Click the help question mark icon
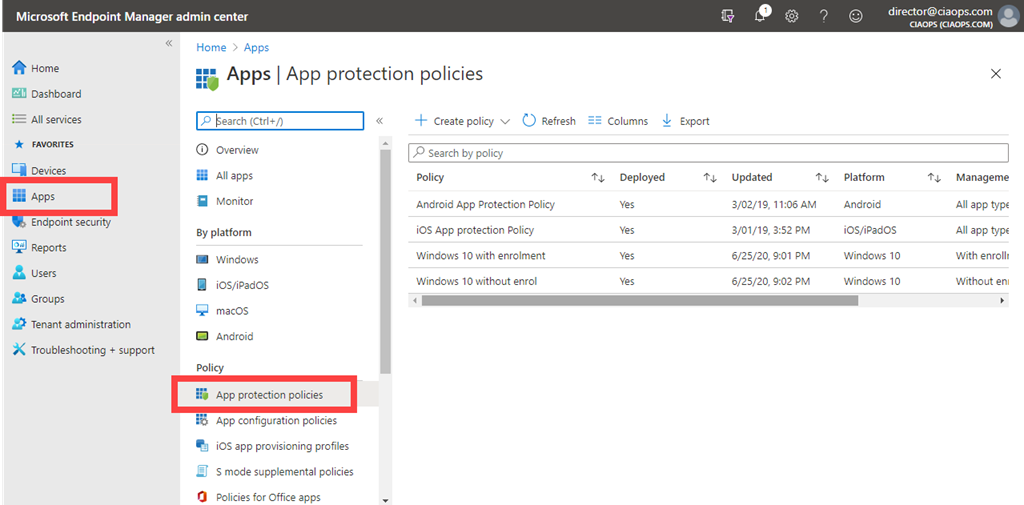The height and width of the screenshot is (505, 1024). click(x=823, y=16)
